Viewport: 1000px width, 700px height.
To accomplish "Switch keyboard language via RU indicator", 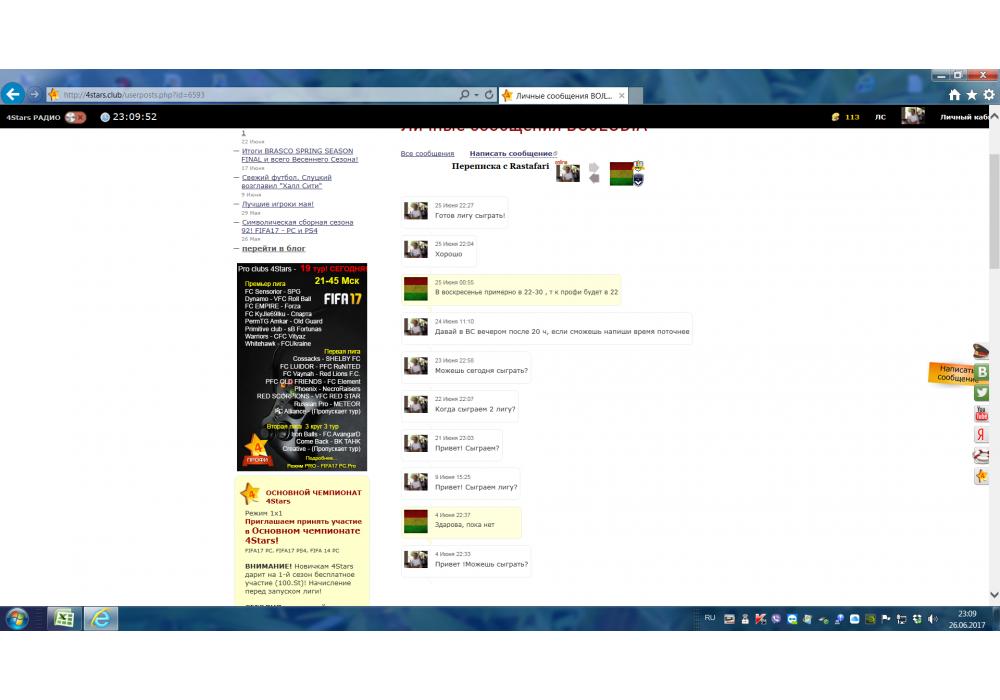I will [710, 618].
